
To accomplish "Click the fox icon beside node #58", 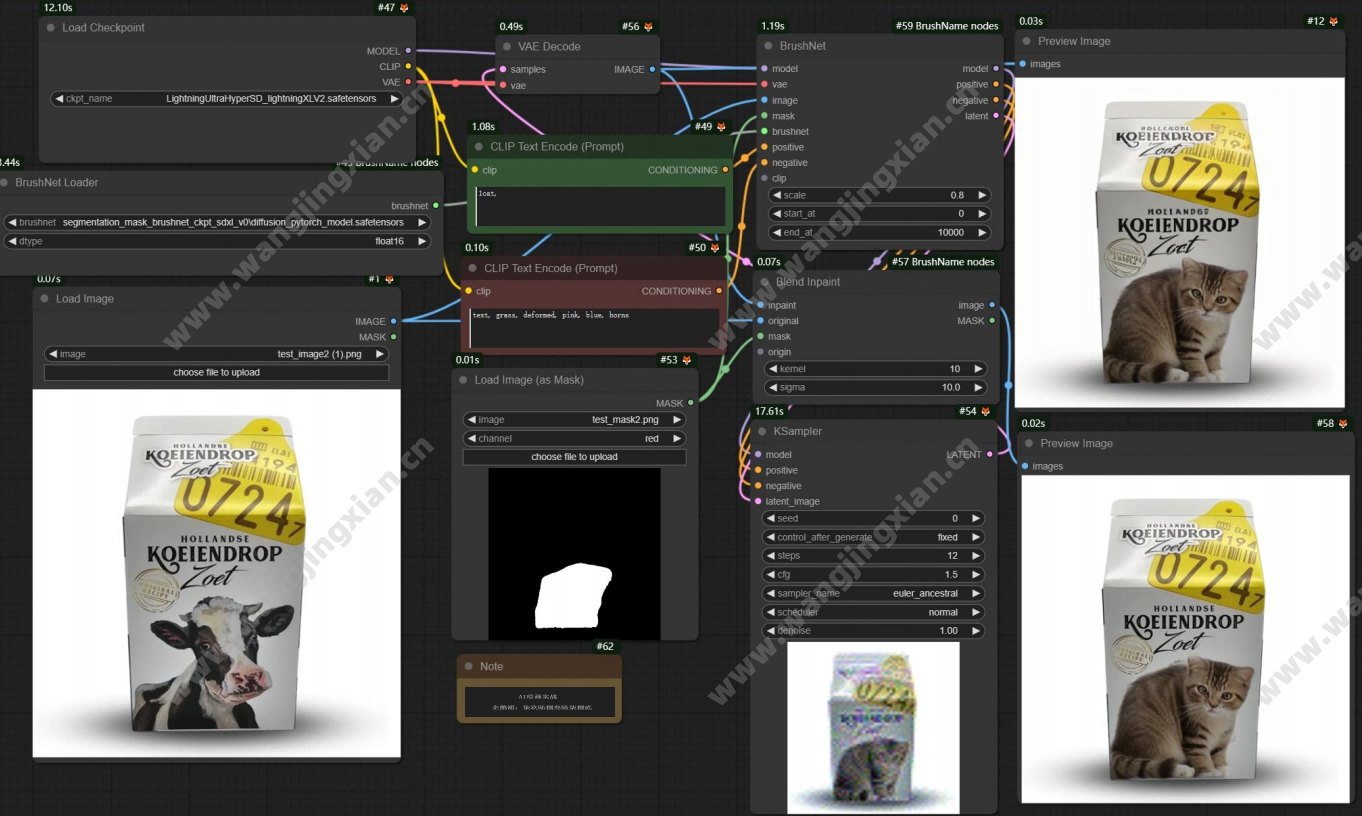I will point(1342,424).
